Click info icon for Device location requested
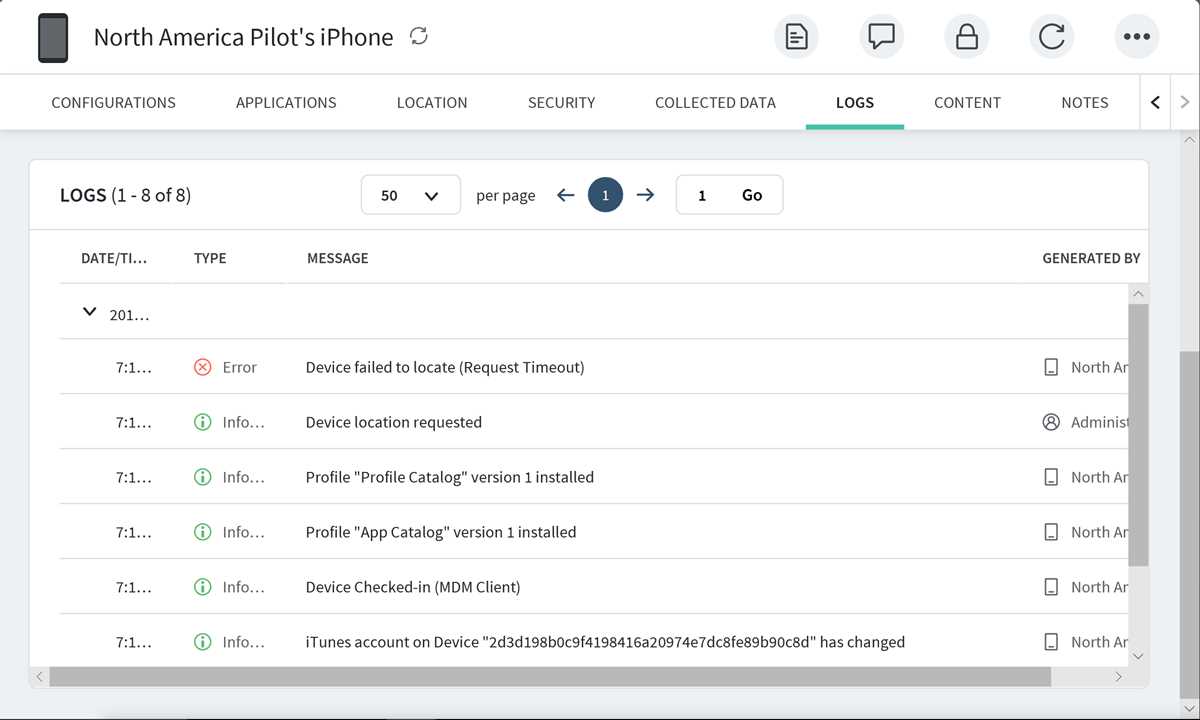This screenshot has width=1200, height=720. [202, 422]
